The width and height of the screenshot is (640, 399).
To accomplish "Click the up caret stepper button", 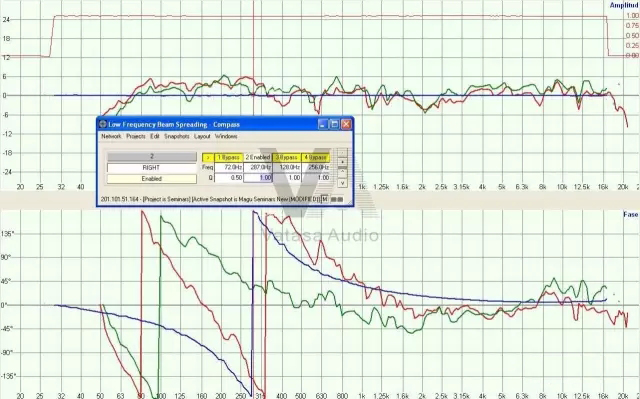I will click(x=343, y=172).
